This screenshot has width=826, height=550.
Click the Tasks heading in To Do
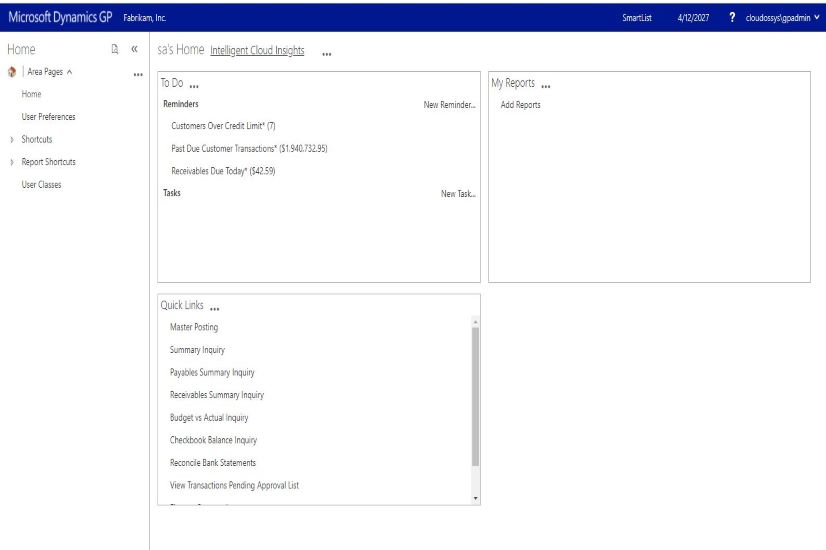(172, 193)
